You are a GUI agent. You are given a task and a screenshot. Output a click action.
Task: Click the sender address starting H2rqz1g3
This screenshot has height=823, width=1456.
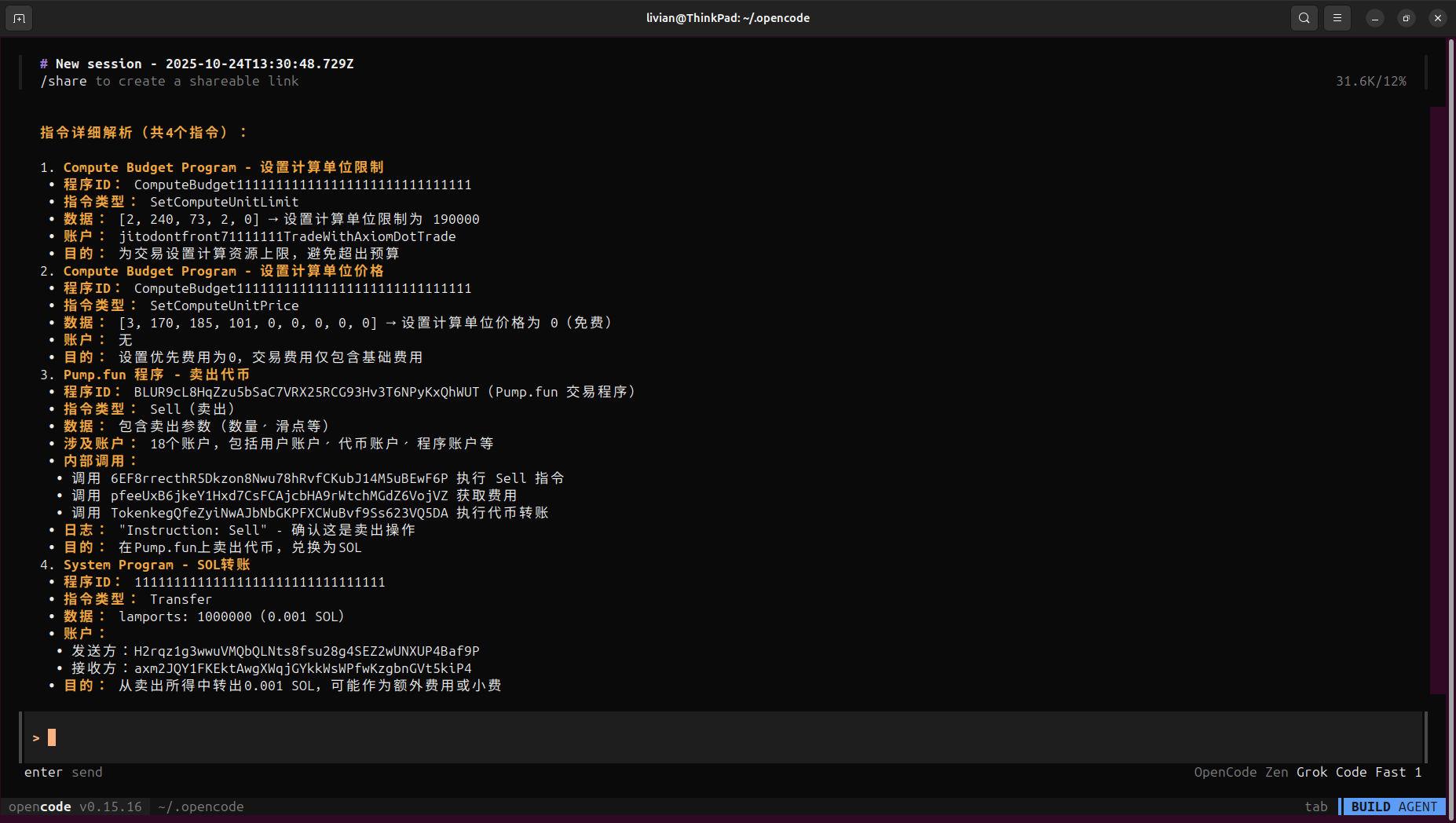(306, 651)
